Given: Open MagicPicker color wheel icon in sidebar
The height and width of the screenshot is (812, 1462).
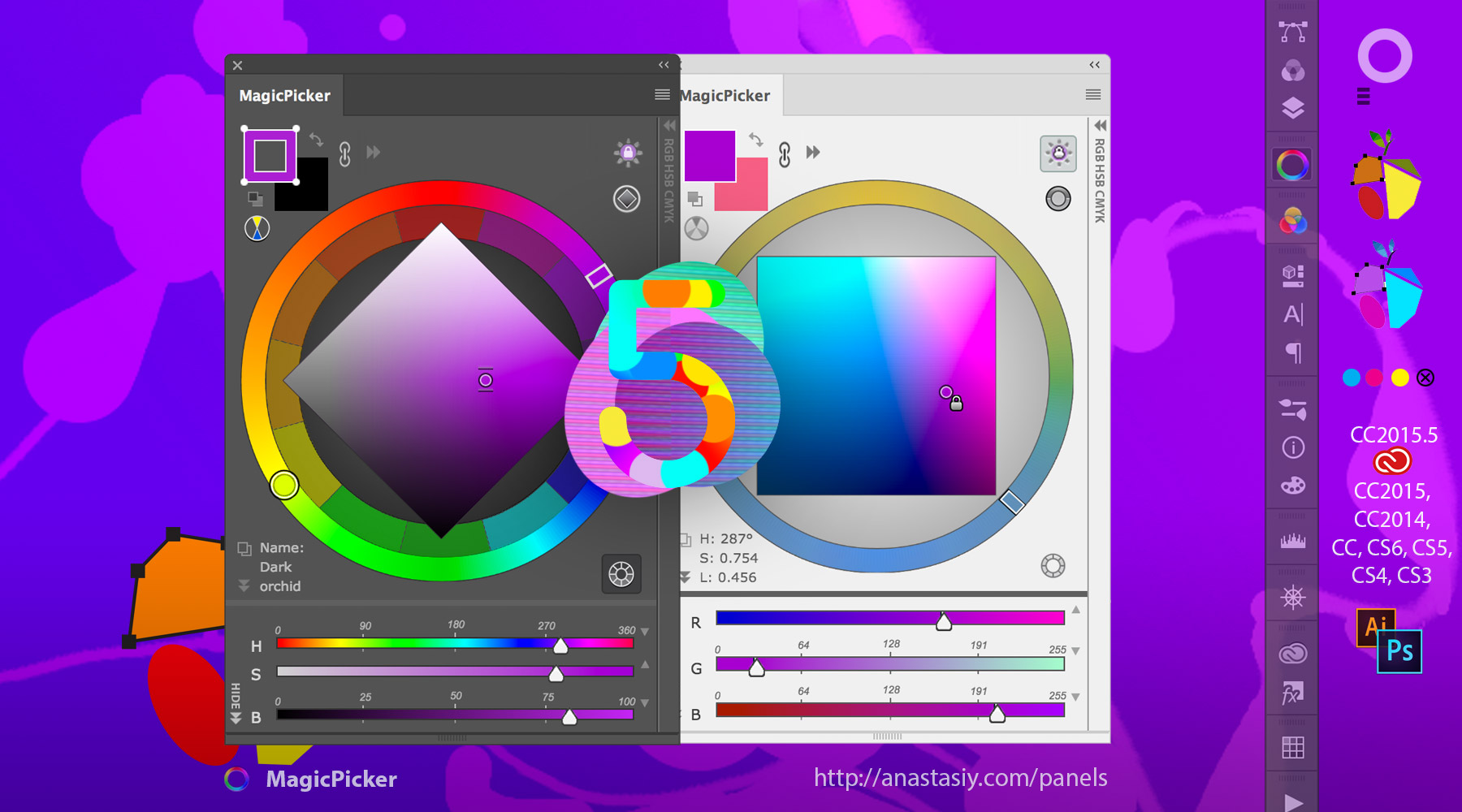Looking at the screenshot, I should (x=1293, y=166).
